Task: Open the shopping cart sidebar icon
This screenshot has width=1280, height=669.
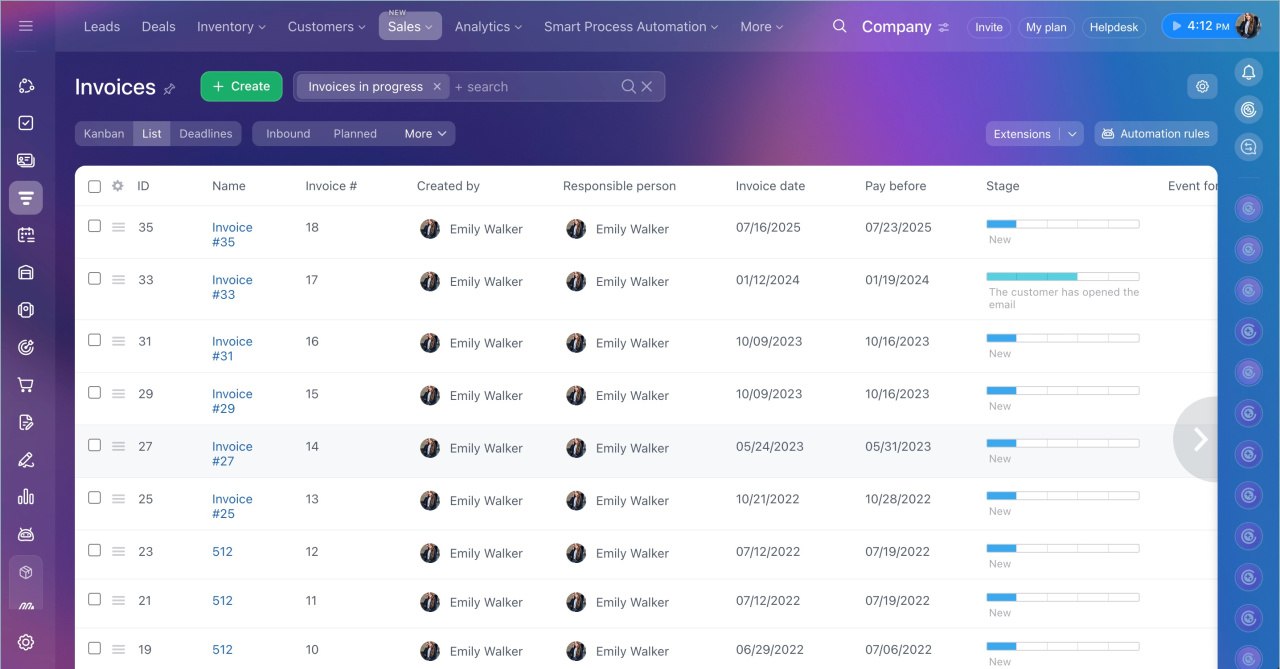Action: [26, 385]
